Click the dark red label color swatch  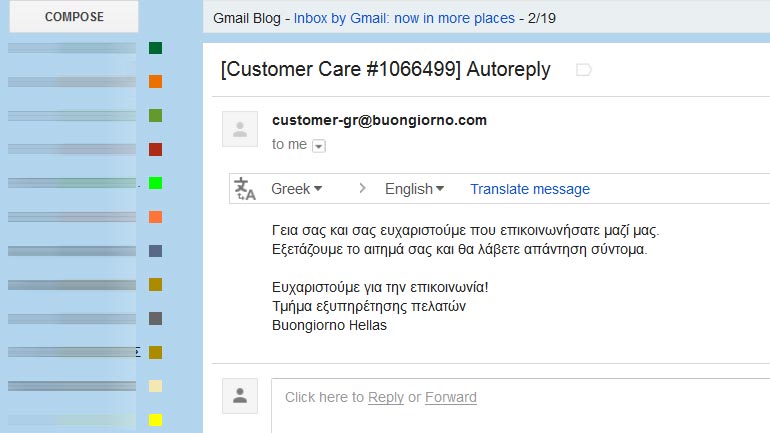(155, 149)
